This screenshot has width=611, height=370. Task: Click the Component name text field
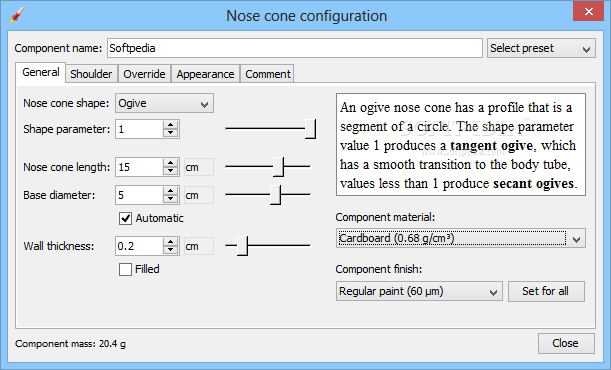[295, 48]
